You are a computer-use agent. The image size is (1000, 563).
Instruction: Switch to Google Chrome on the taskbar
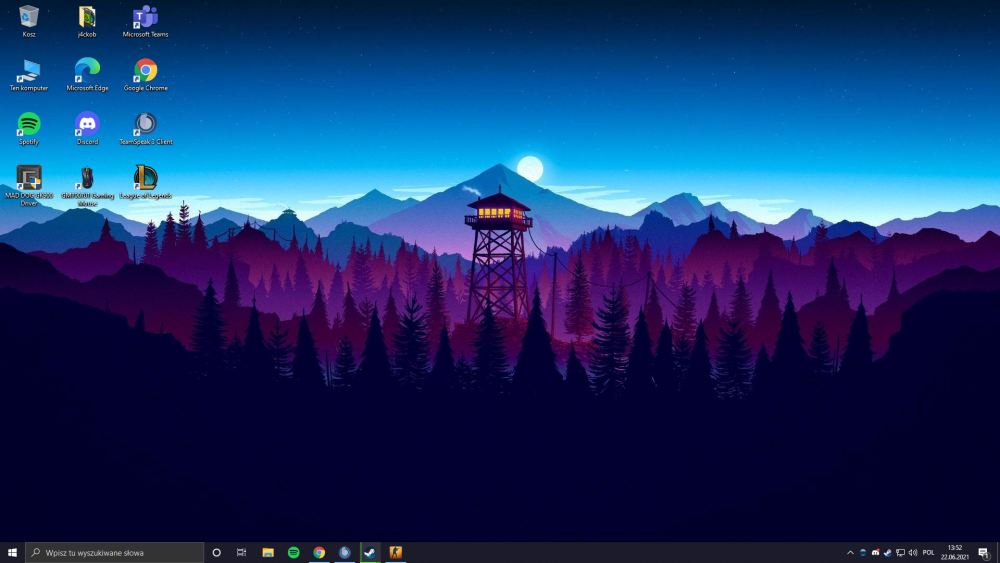(319, 553)
